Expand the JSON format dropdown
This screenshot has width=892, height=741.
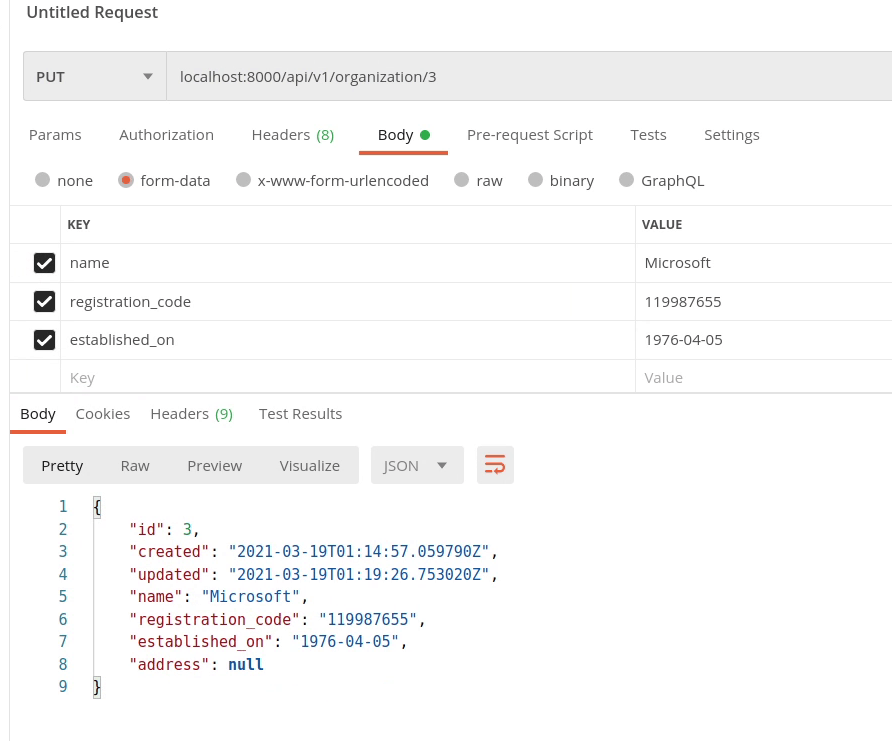(416, 465)
